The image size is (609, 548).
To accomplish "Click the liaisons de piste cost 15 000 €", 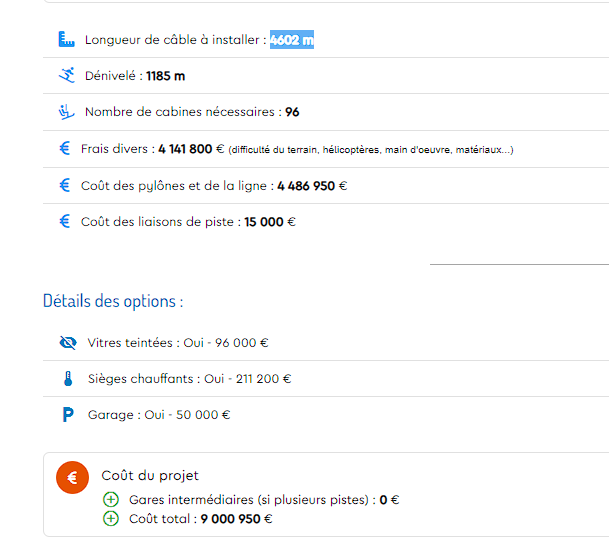I will click(270, 222).
